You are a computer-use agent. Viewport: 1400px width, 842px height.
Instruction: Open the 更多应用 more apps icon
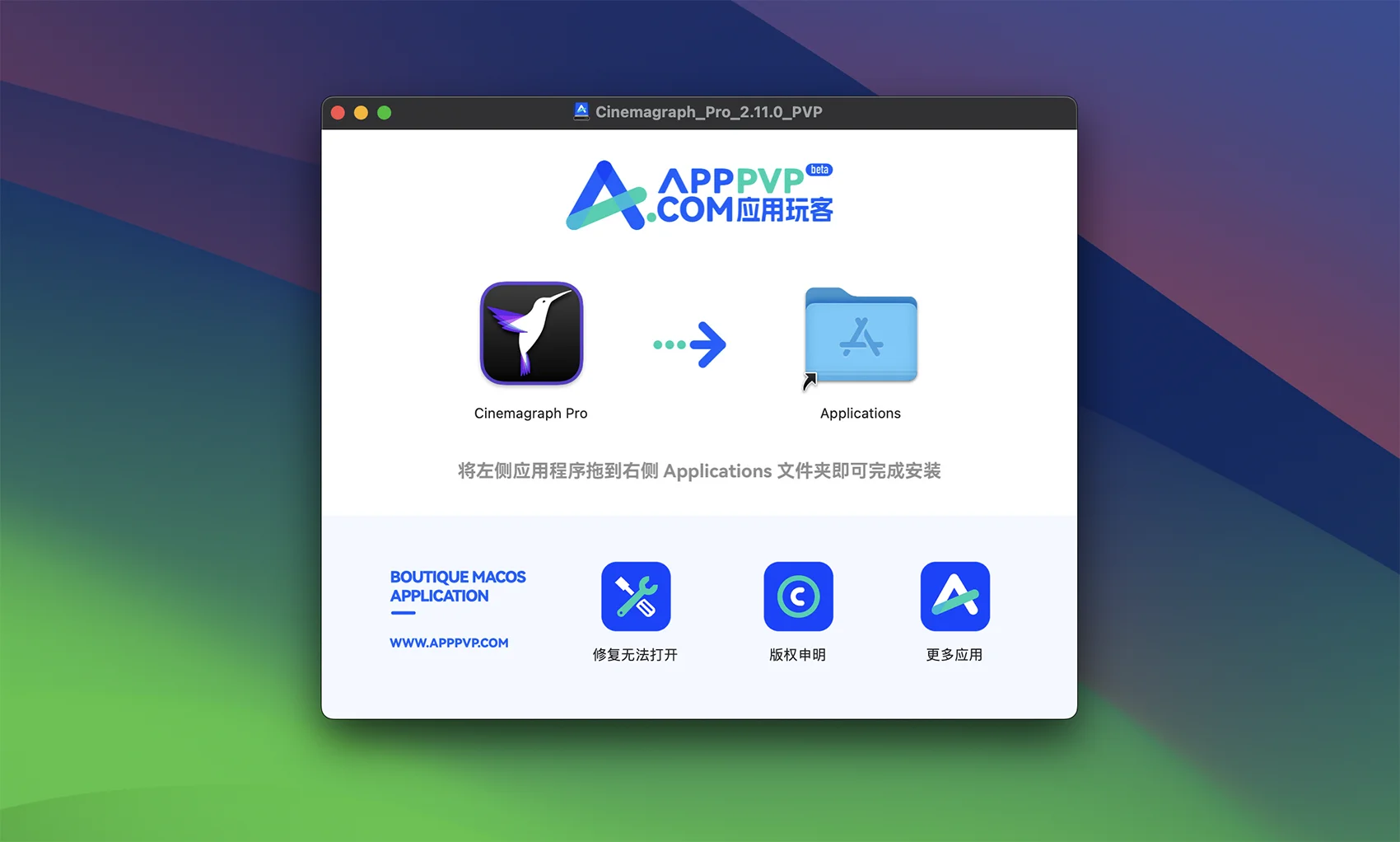(954, 596)
